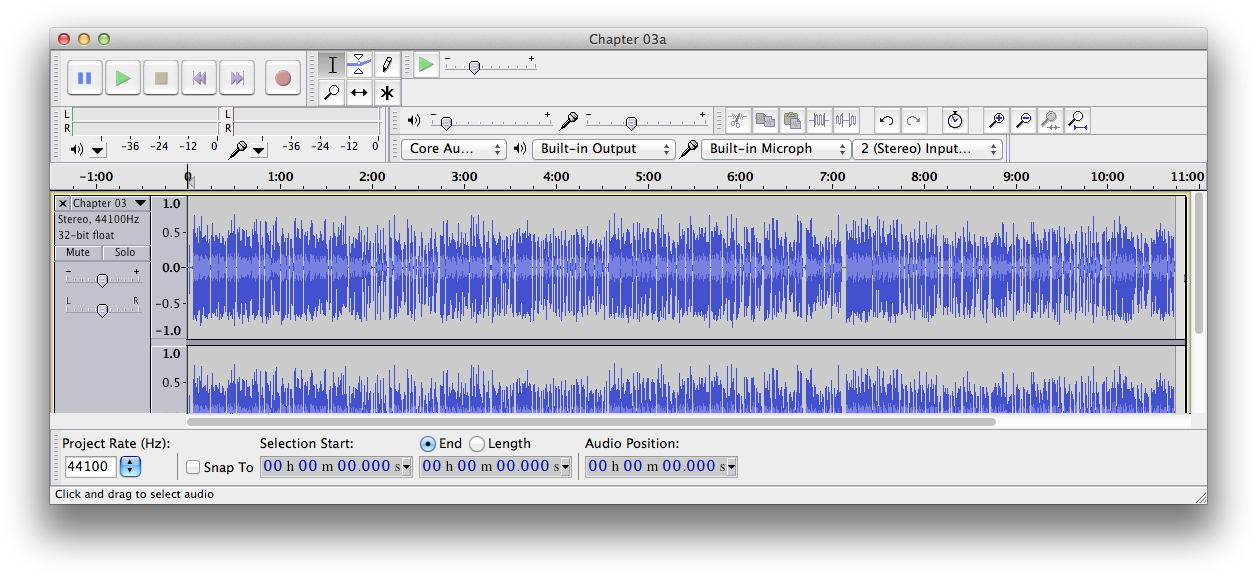1256x575 pixels.
Task: Click the Cut scissors icon
Action: (737, 121)
